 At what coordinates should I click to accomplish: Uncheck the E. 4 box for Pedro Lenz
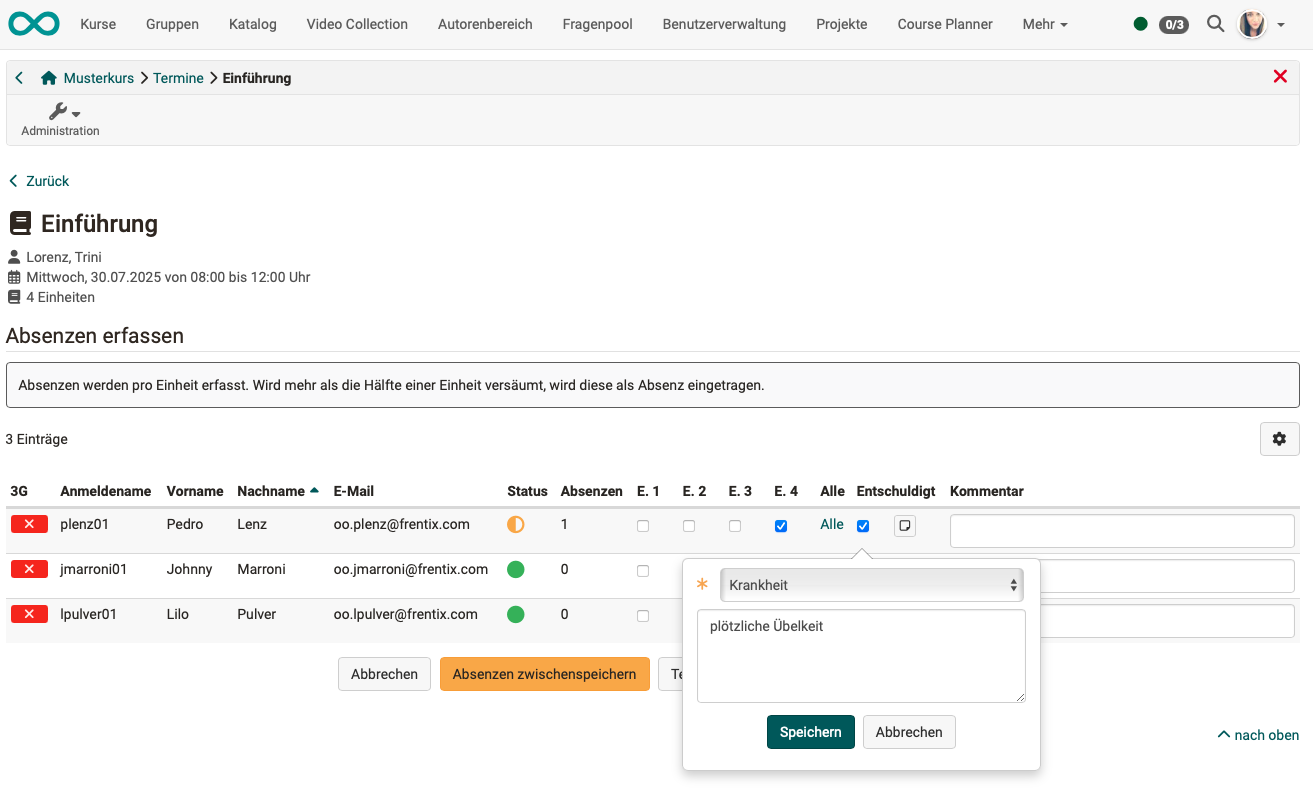[781, 525]
